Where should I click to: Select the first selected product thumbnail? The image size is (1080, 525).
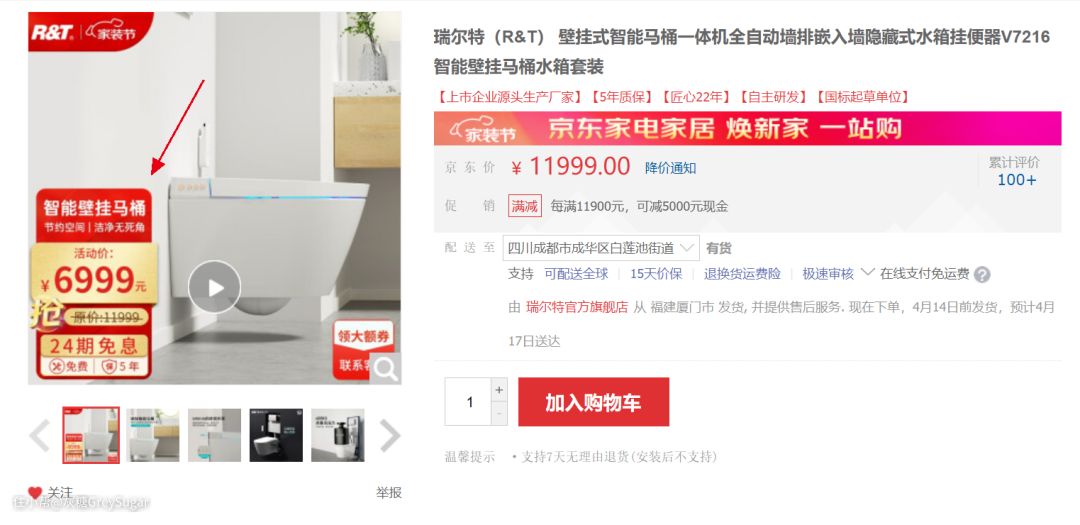click(x=91, y=435)
